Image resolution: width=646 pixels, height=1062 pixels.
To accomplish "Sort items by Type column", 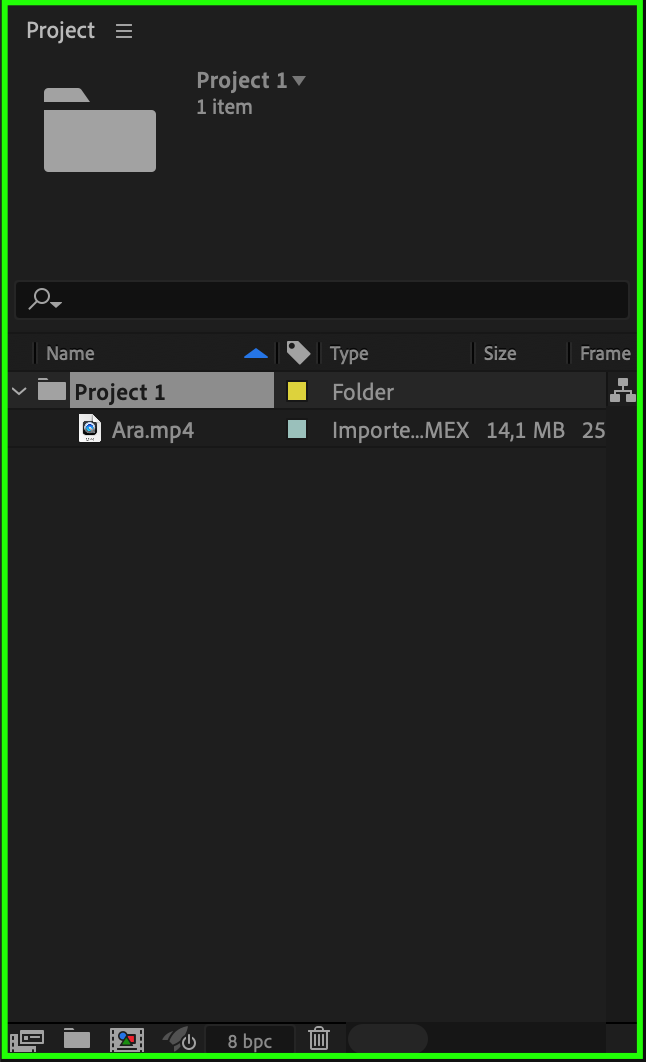I will (349, 354).
